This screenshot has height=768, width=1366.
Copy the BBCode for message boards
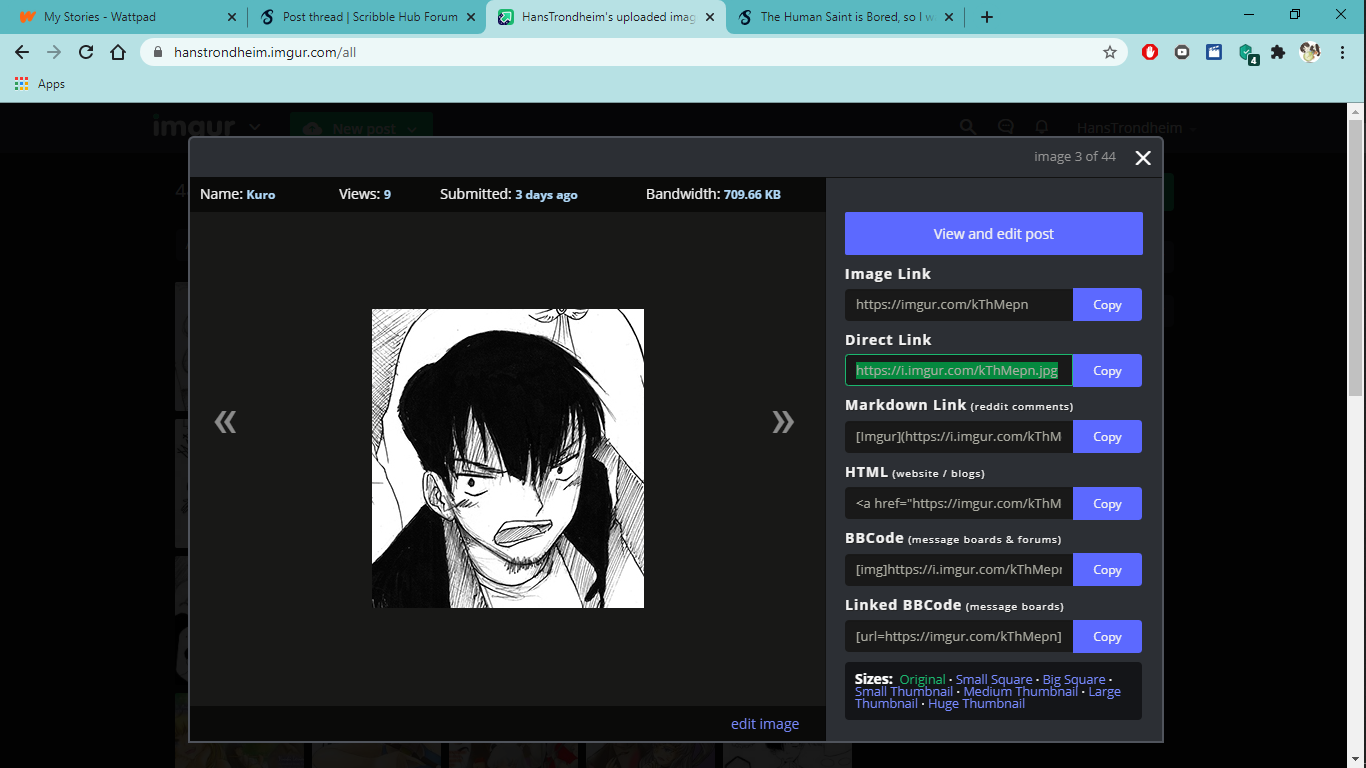pyautogui.click(x=1107, y=570)
